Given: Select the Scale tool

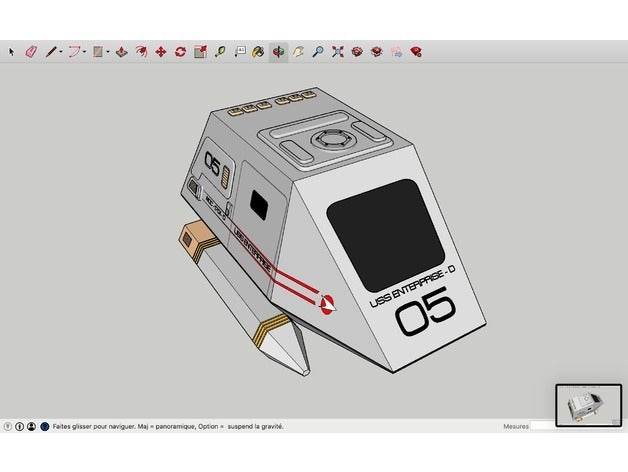Looking at the screenshot, I should pos(200,52).
